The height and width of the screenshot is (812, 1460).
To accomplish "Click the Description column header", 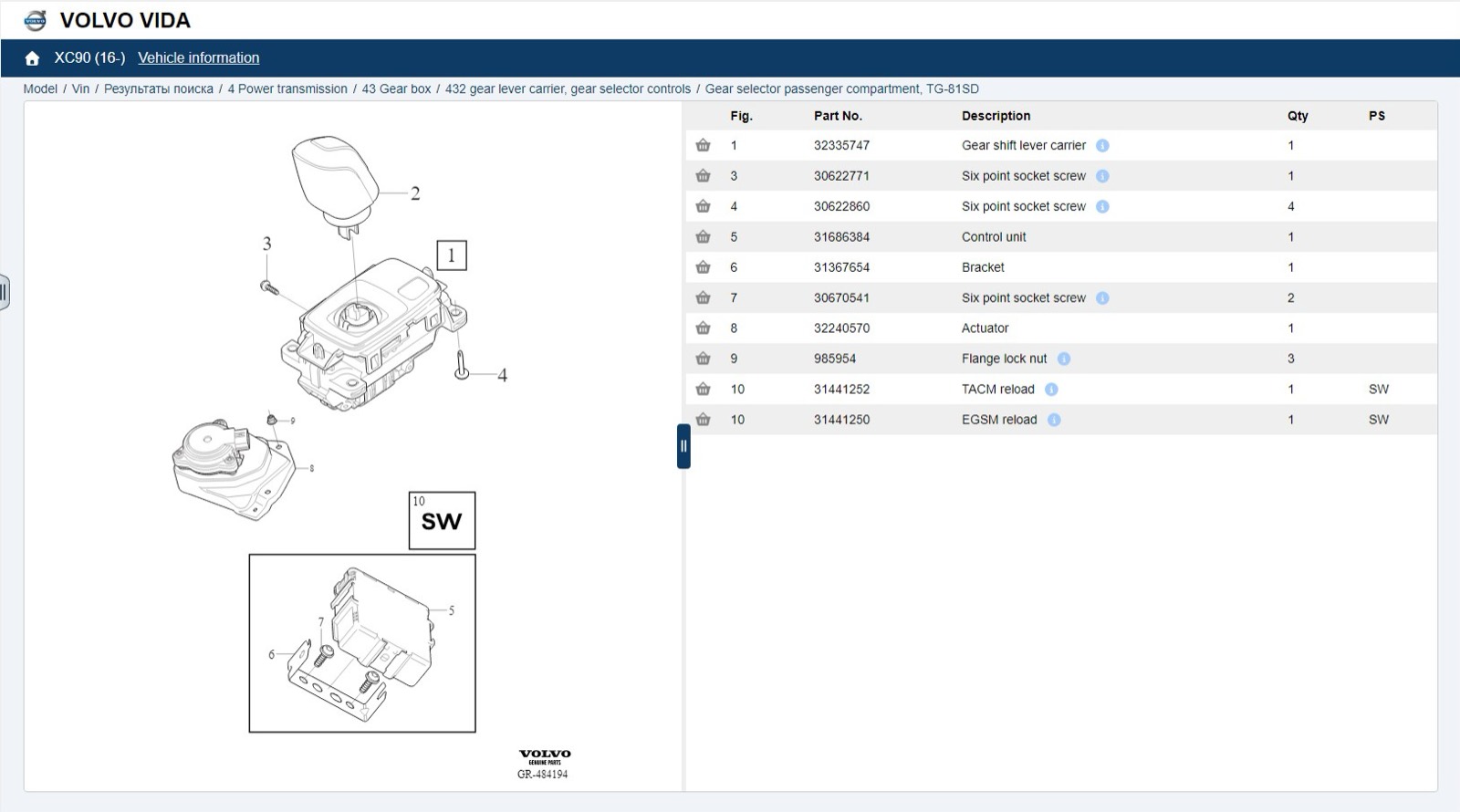I will click(996, 116).
